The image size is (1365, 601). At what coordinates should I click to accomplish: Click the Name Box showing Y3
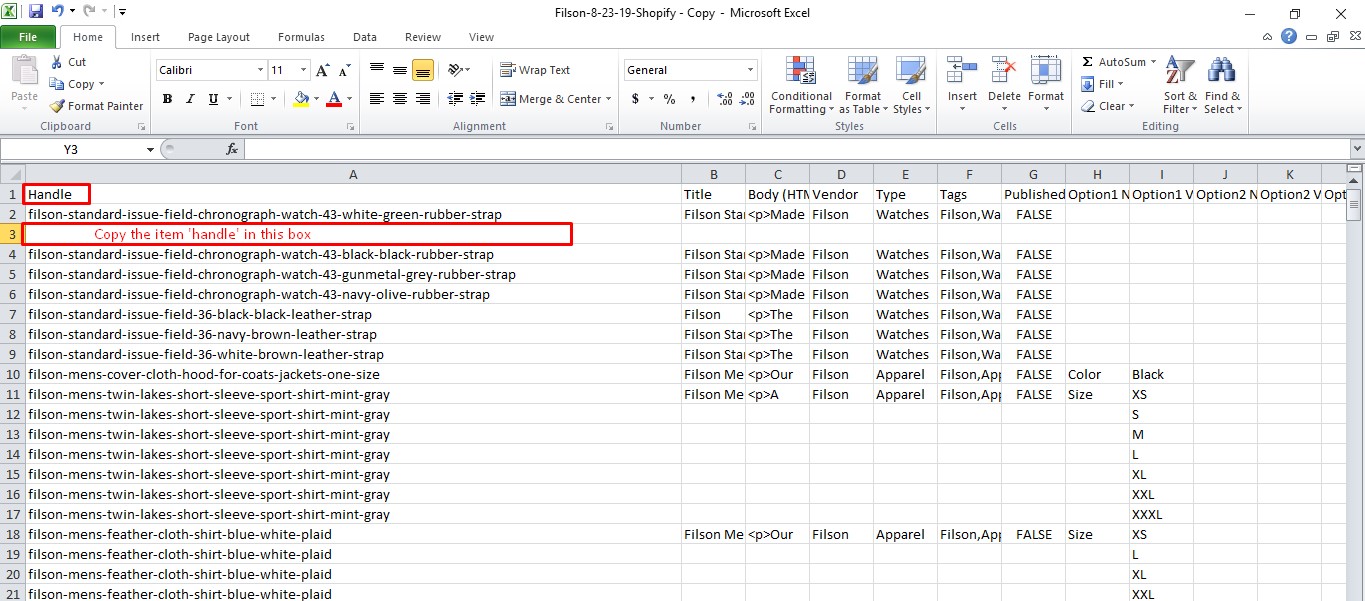point(72,149)
